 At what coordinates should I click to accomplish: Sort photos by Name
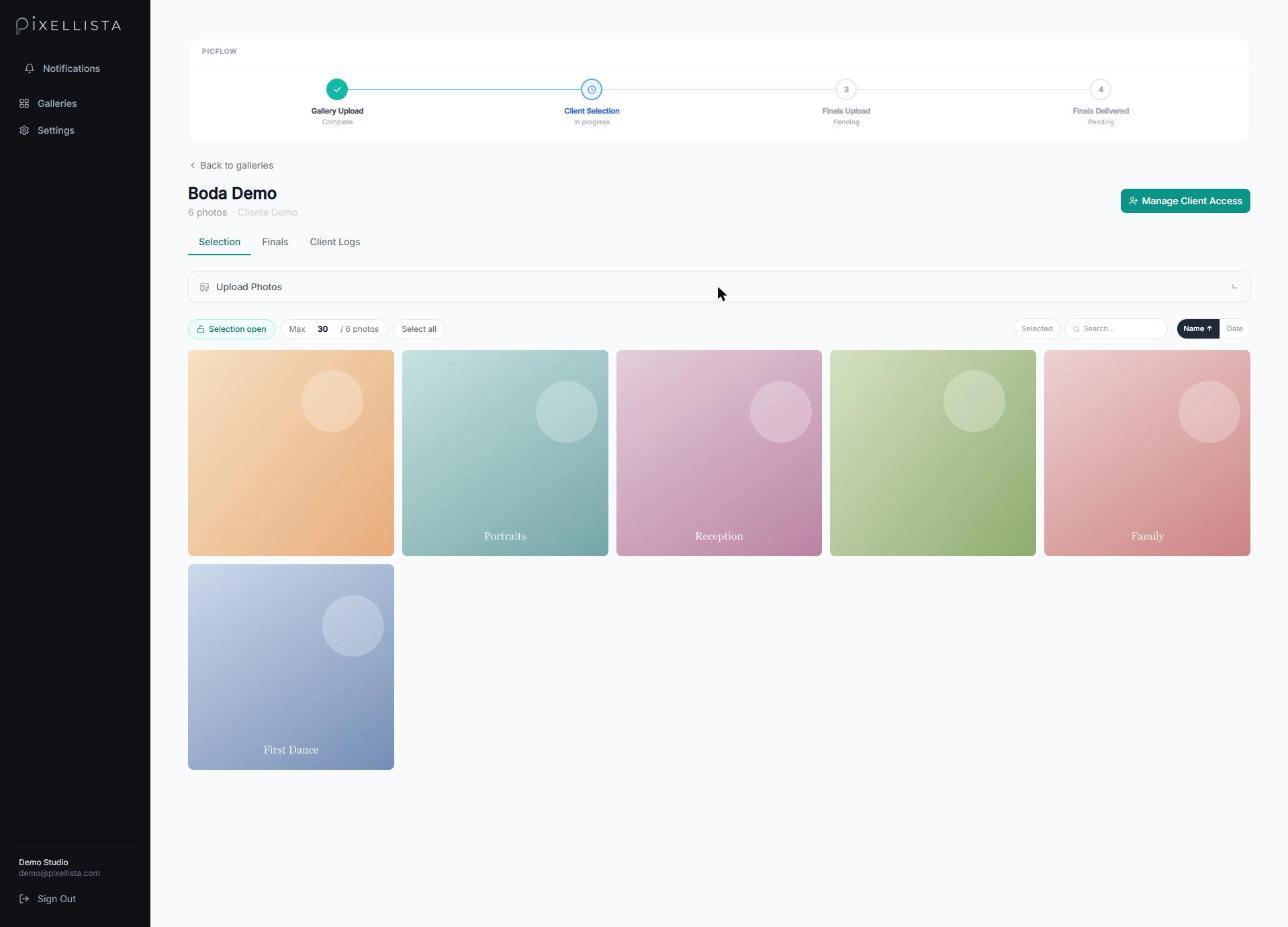[1197, 329]
